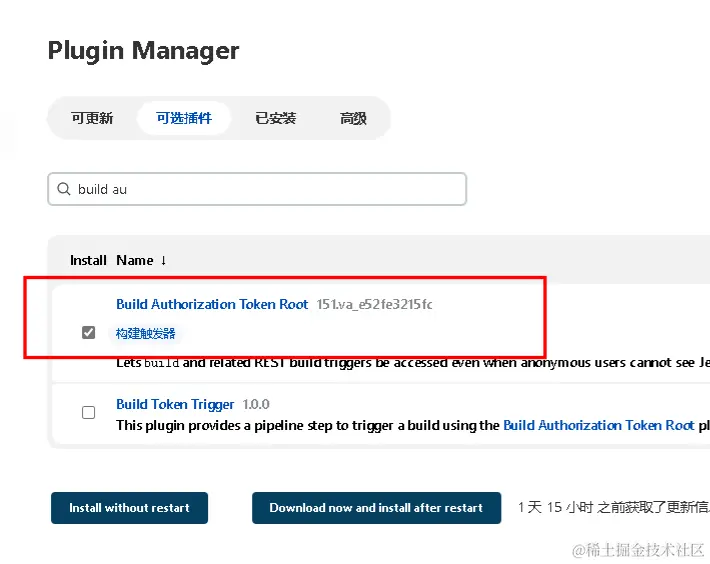Click the search magnifier icon
This screenshot has width=710, height=564.
(64, 189)
